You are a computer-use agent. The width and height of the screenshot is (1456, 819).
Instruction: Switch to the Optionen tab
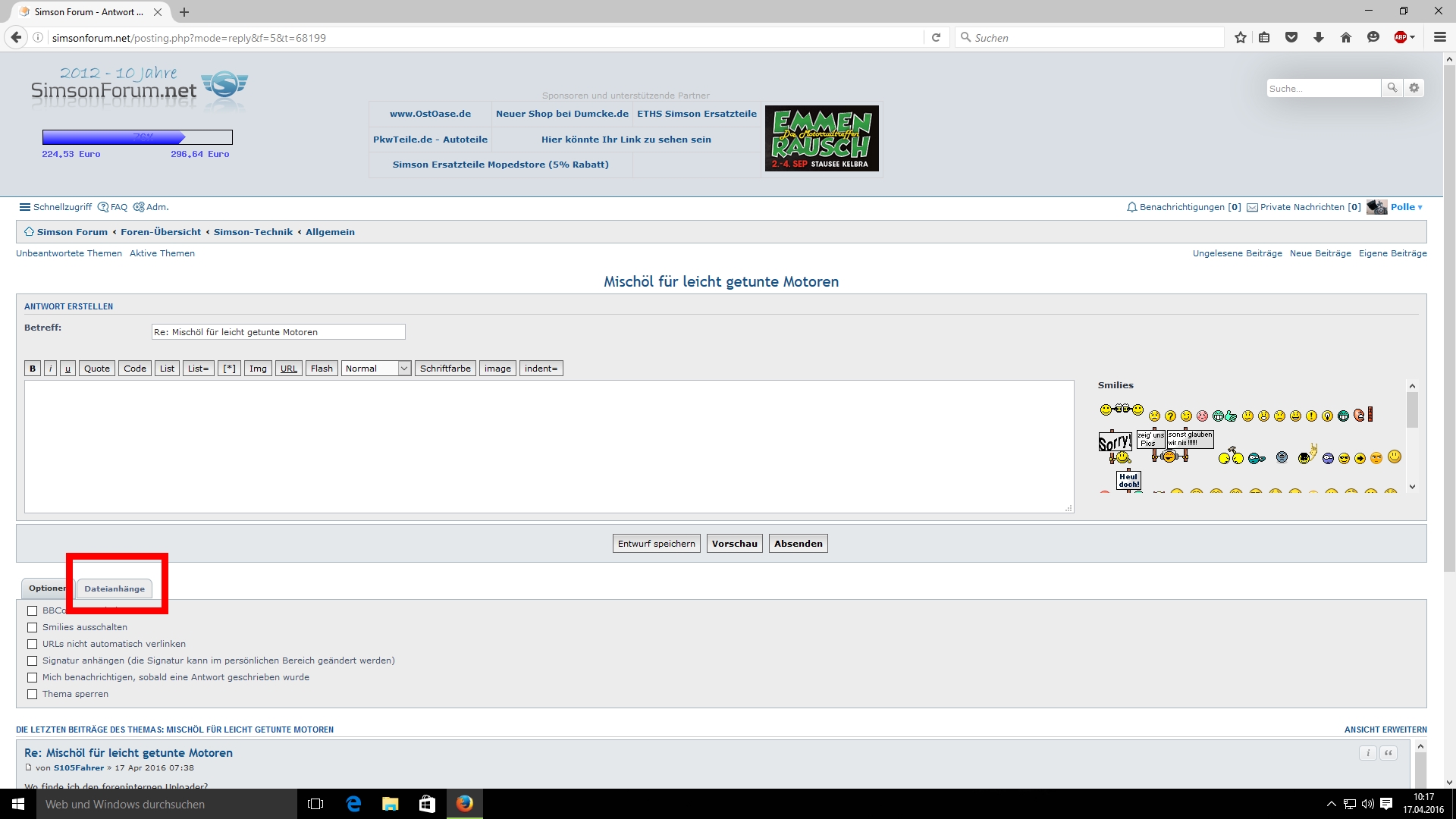47,588
